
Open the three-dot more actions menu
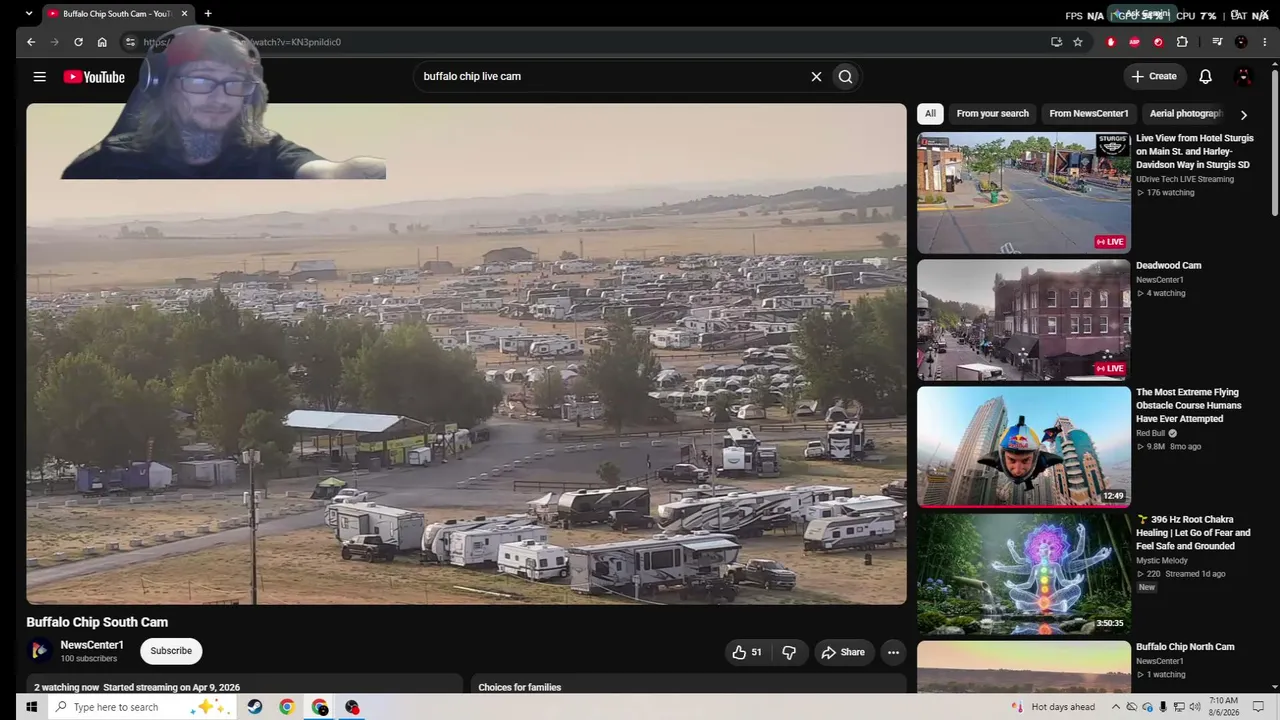pos(893,652)
